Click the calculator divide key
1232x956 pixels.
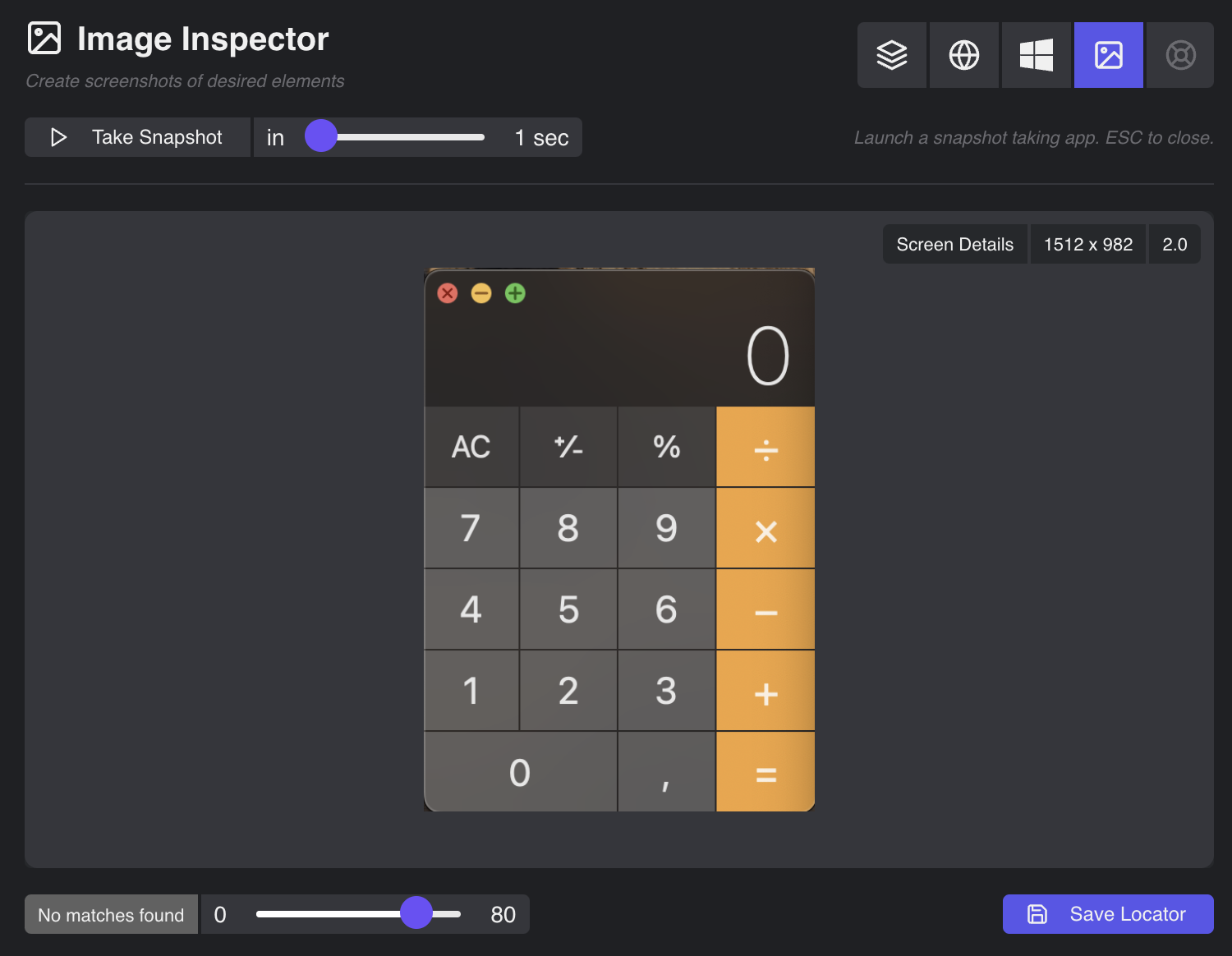765,447
